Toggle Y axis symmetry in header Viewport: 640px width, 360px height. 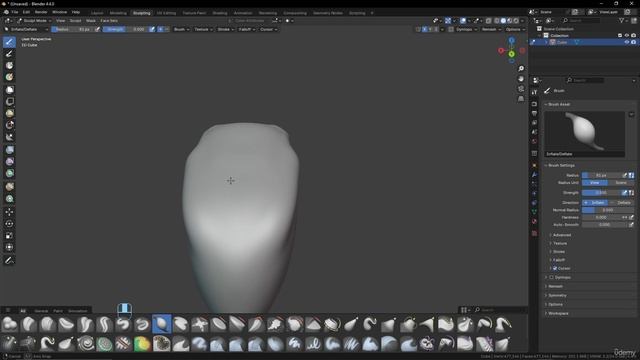431,29
